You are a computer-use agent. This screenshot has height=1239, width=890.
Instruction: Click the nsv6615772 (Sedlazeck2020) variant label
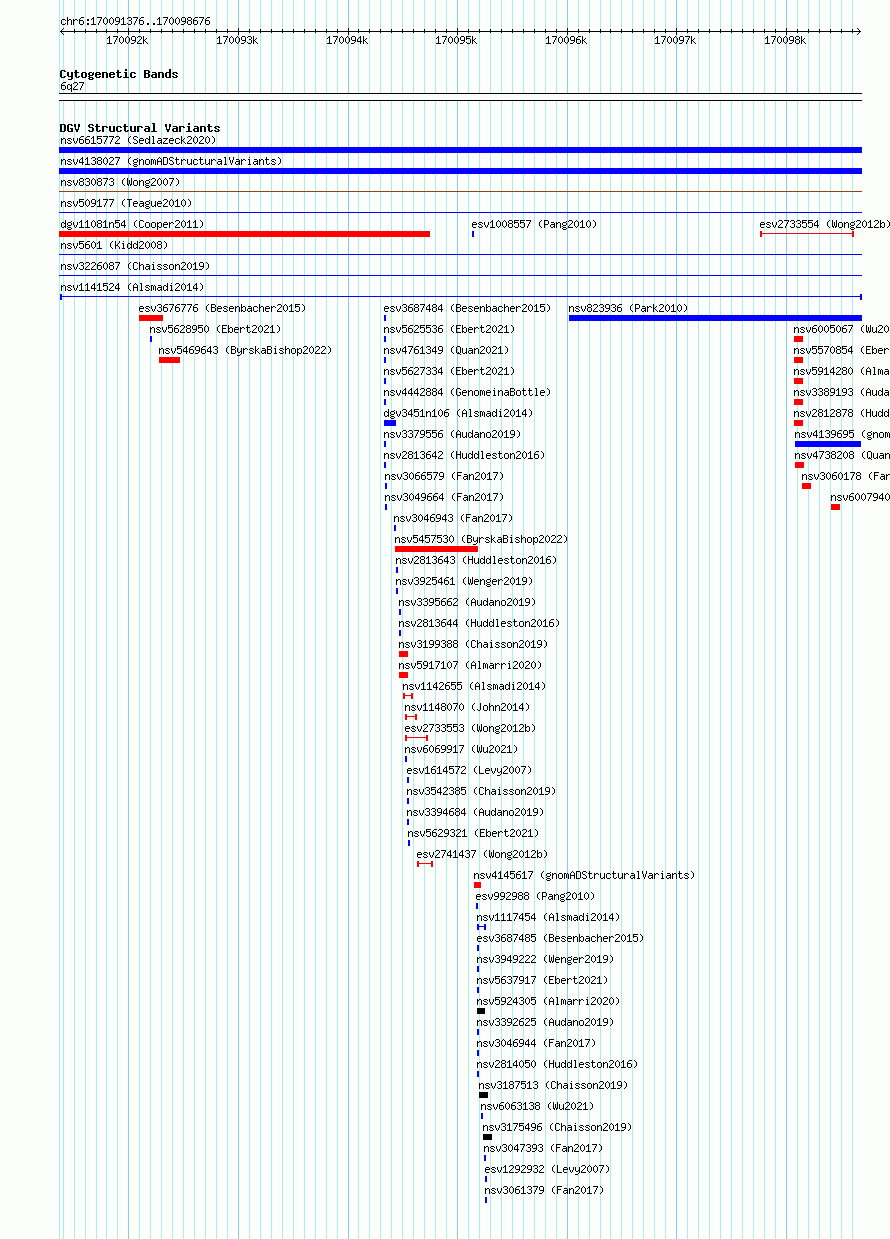coord(138,140)
